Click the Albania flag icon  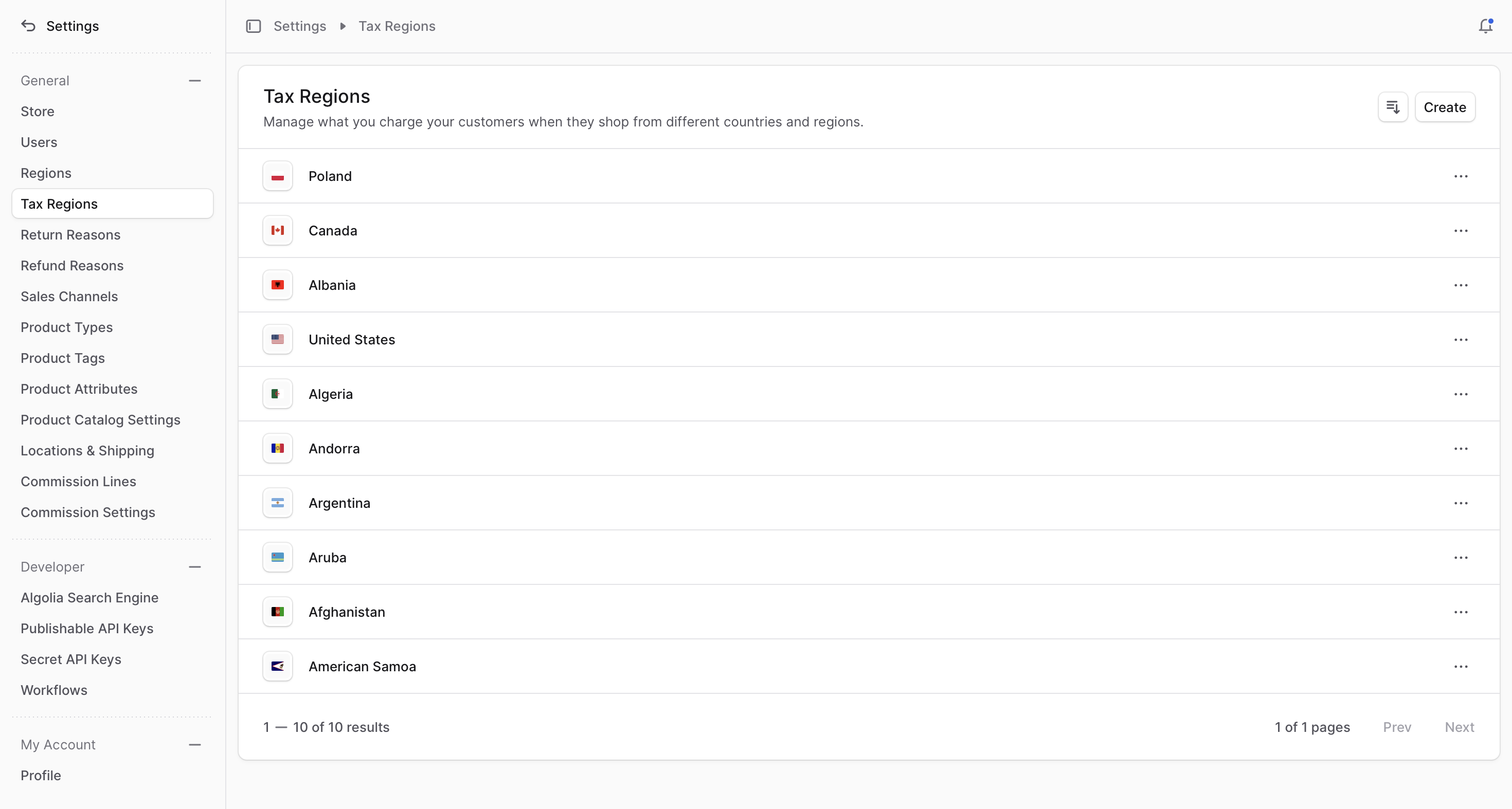coord(278,285)
